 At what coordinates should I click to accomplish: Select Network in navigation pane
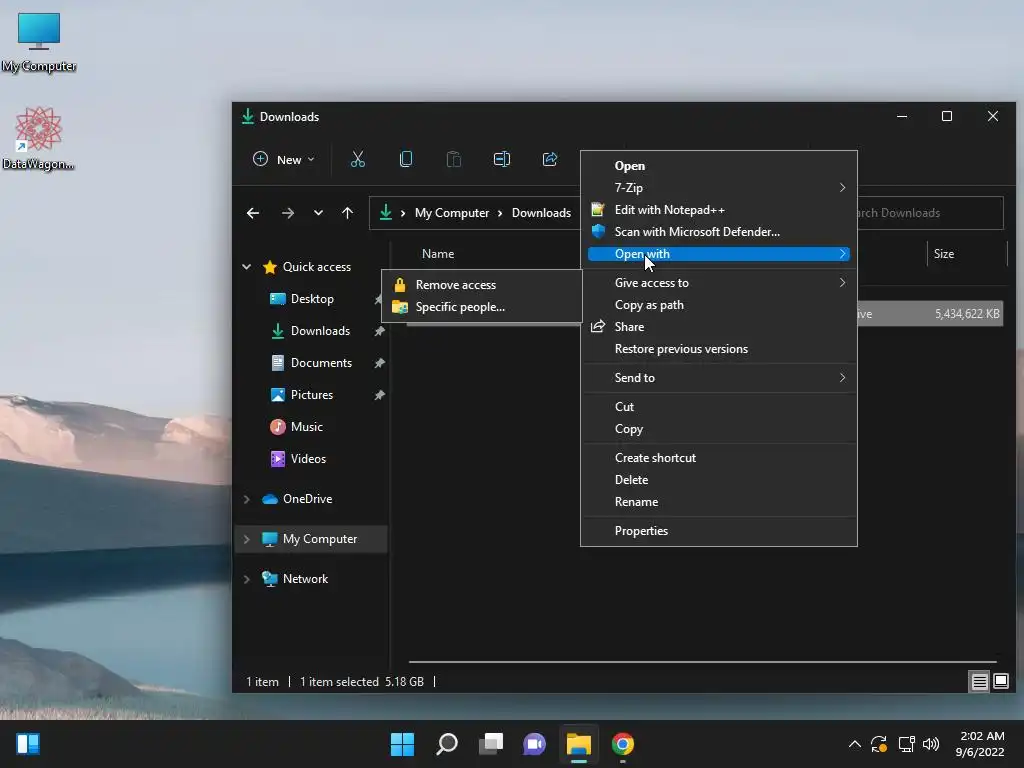(x=305, y=579)
